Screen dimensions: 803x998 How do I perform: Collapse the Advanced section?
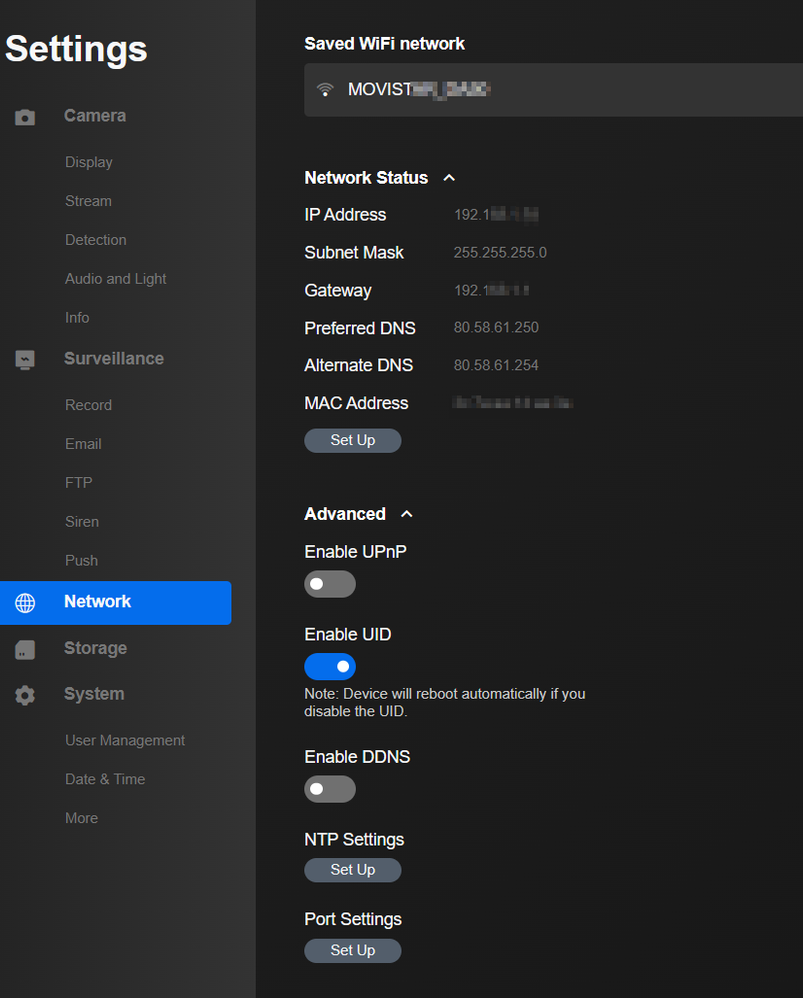pyautogui.click(x=406, y=513)
